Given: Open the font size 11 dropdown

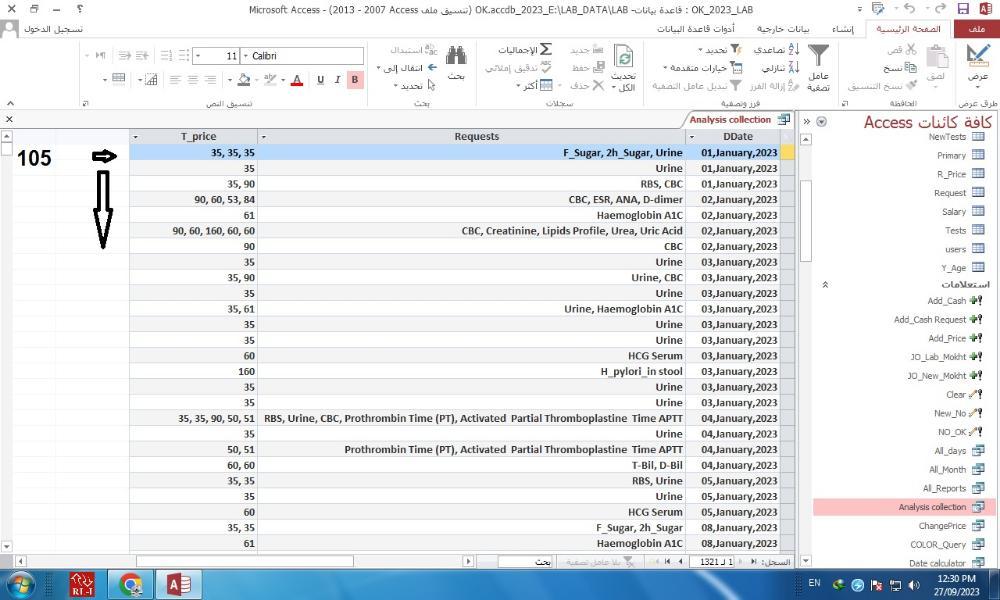Looking at the screenshot, I should pos(198,56).
